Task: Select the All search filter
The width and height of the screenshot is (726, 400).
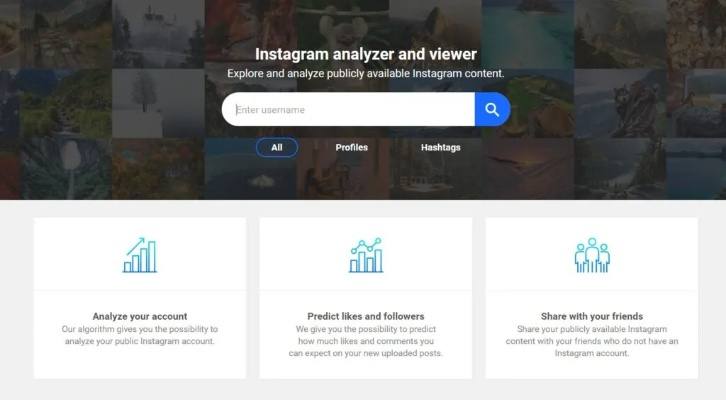Action: coord(276,147)
